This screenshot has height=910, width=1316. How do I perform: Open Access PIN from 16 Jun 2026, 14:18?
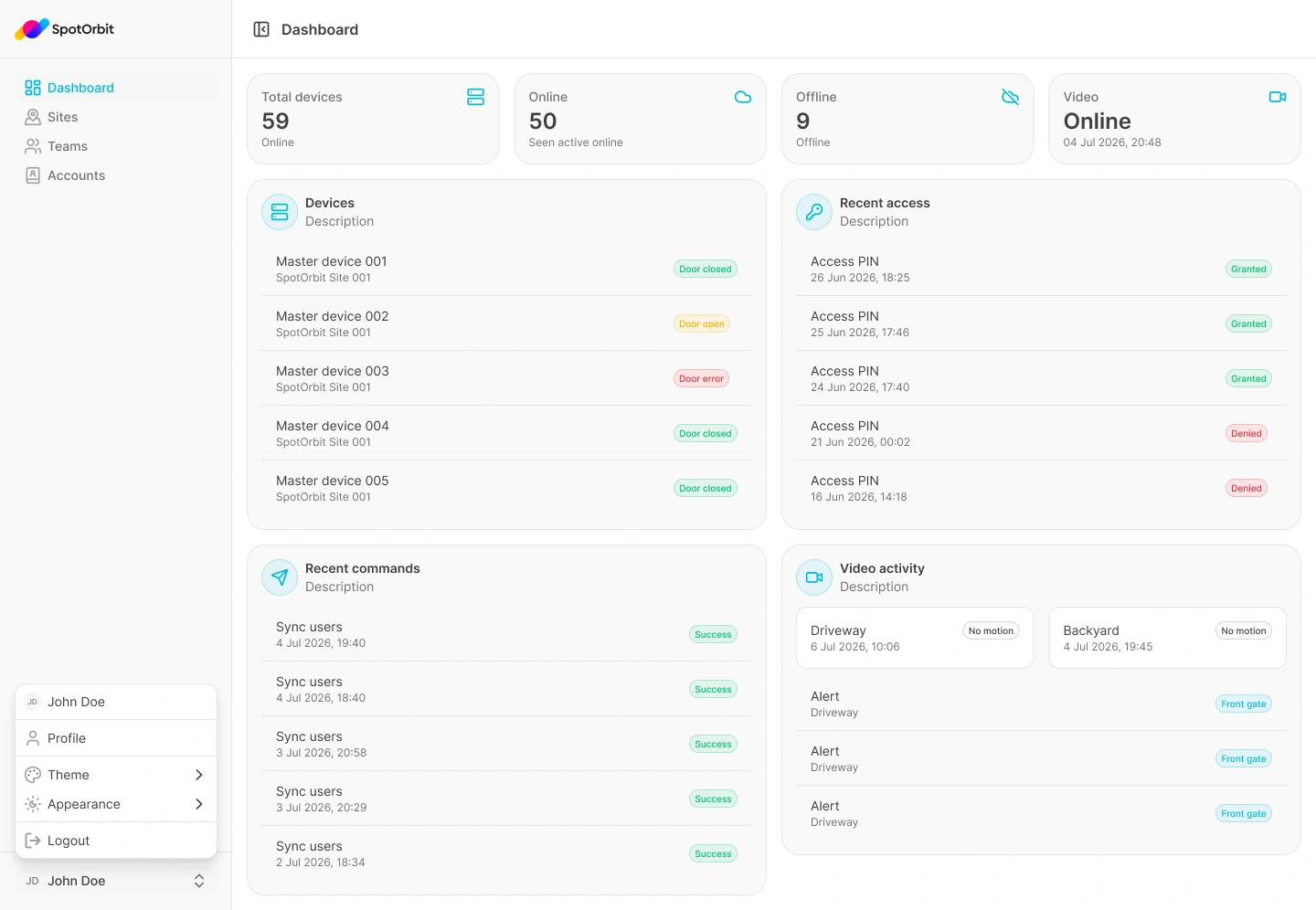(1041, 488)
